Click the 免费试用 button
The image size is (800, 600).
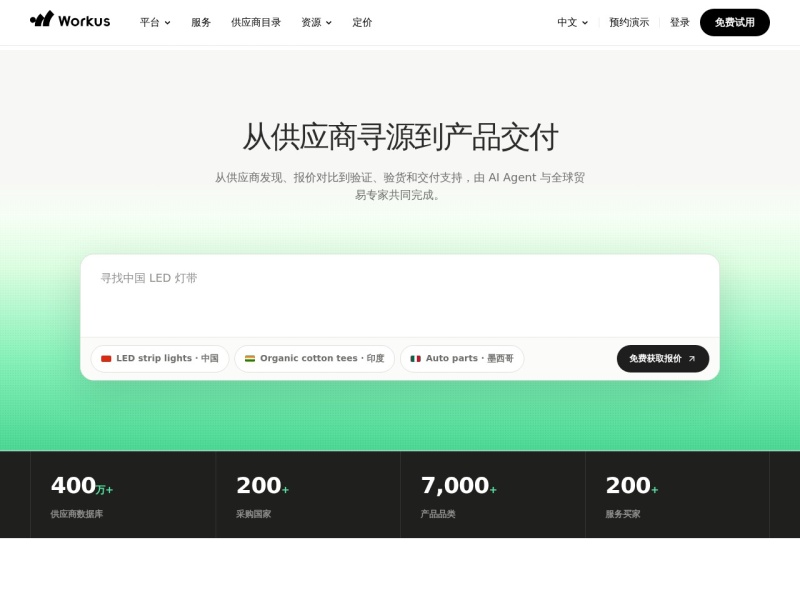[x=735, y=22]
